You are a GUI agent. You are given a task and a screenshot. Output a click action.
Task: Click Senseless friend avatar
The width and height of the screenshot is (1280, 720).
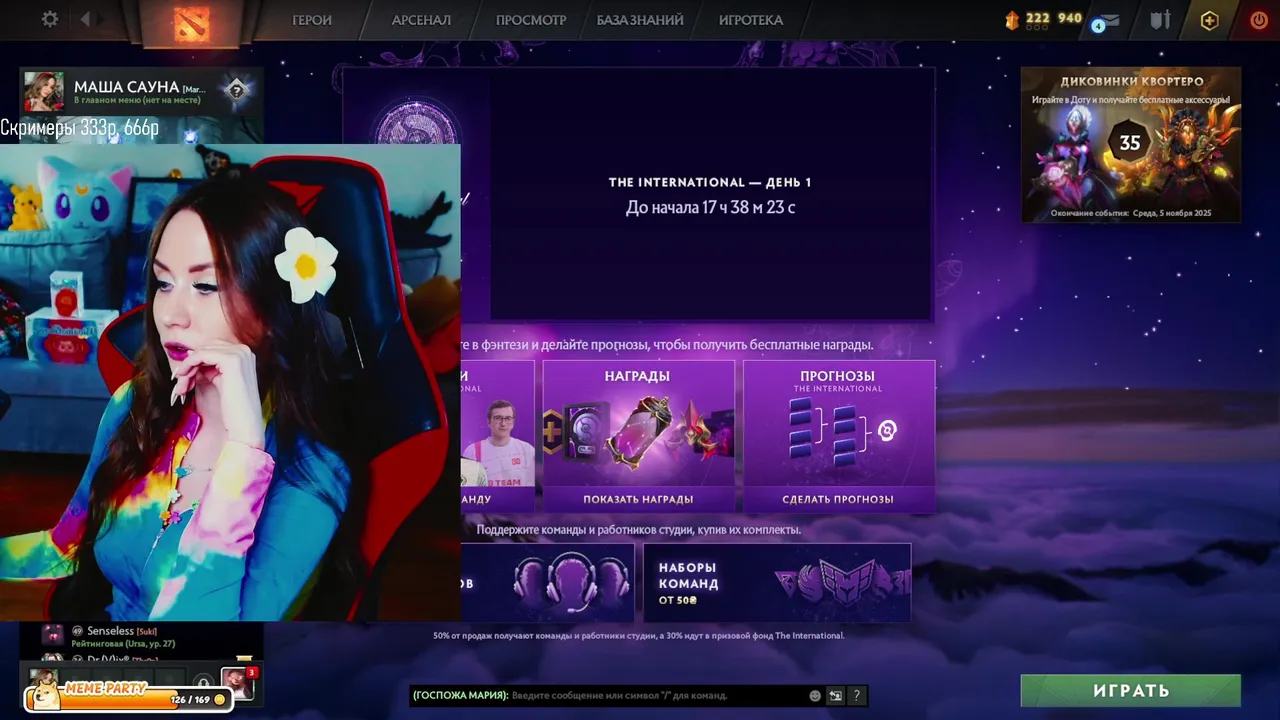point(53,634)
